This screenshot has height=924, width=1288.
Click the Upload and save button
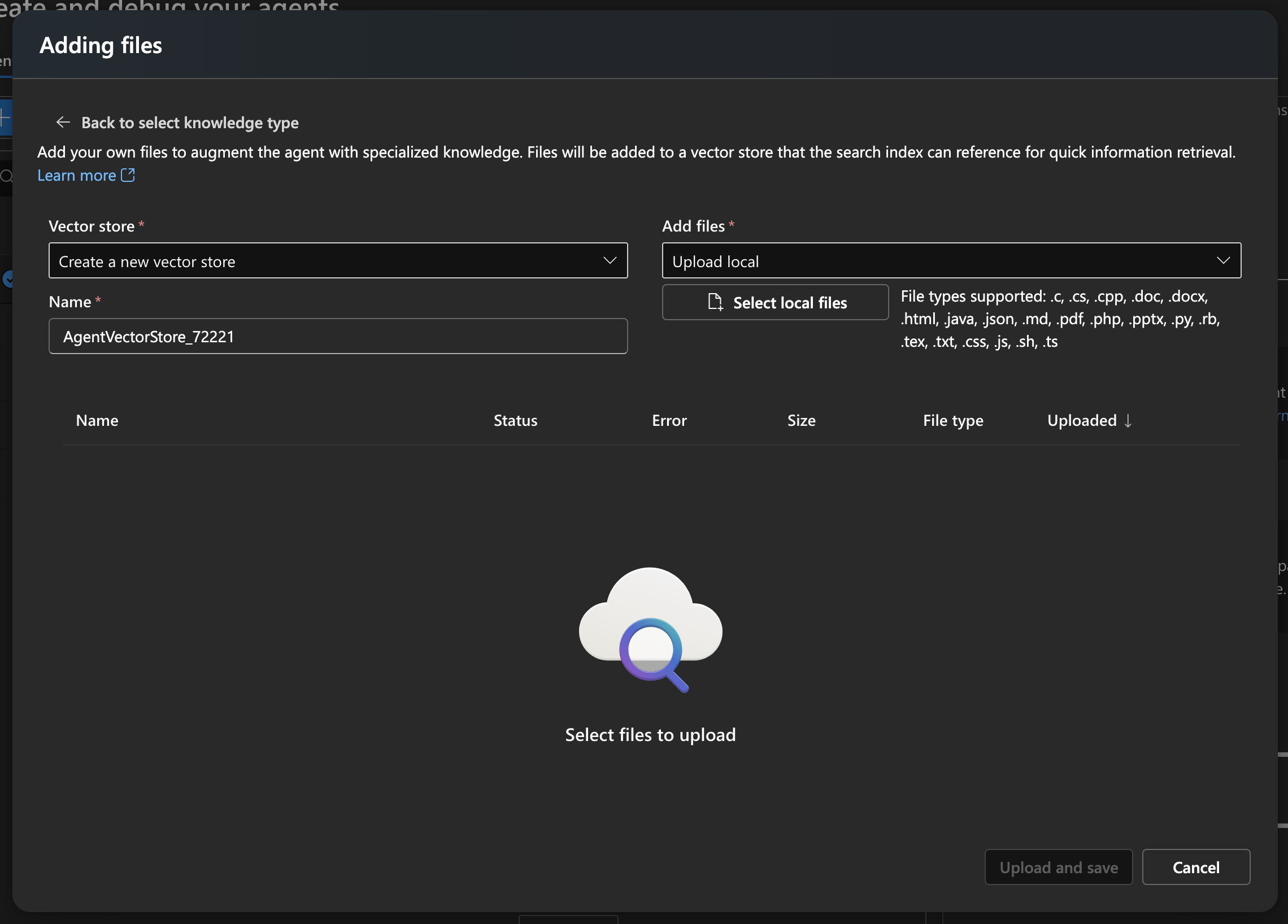click(1058, 867)
